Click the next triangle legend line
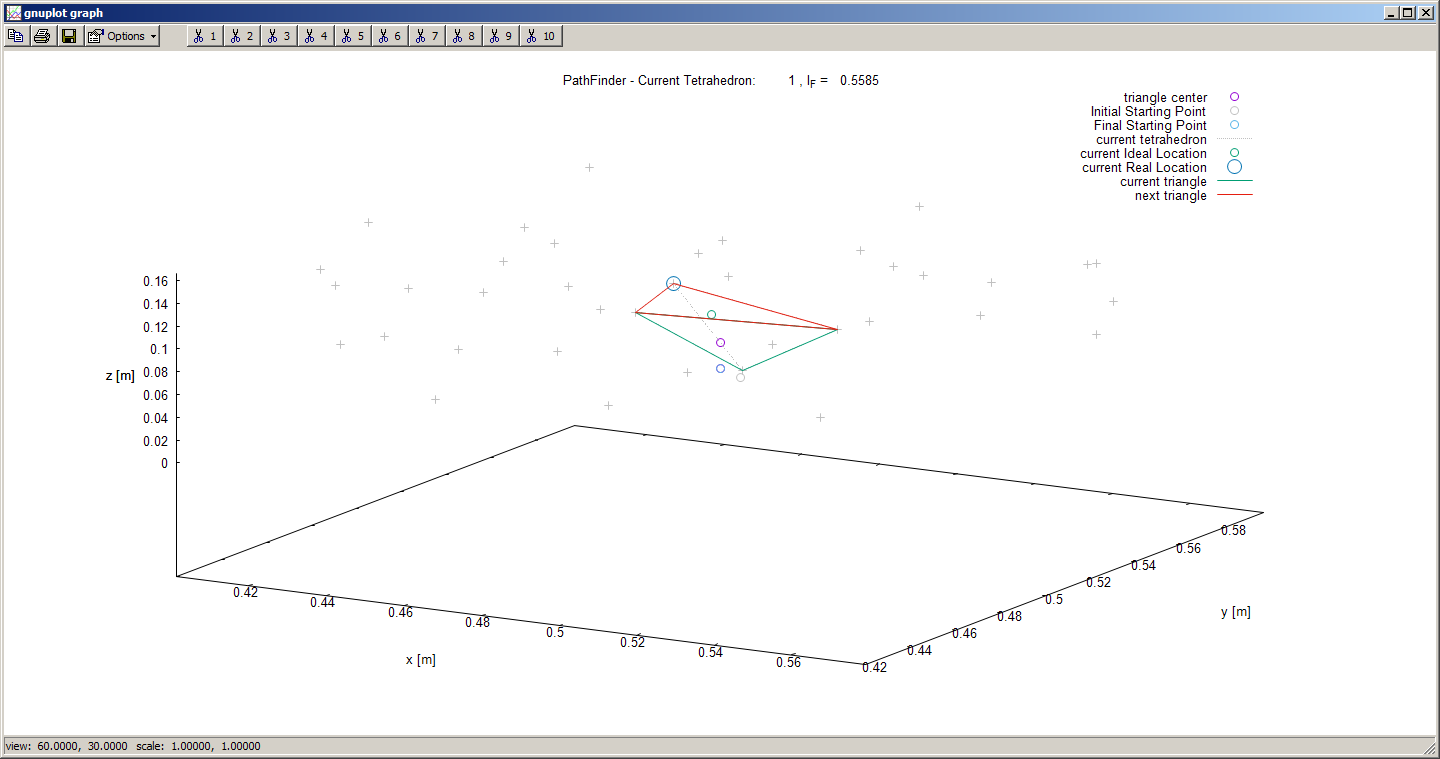The width and height of the screenshot is (1440, 759). tap(1234, 196)
